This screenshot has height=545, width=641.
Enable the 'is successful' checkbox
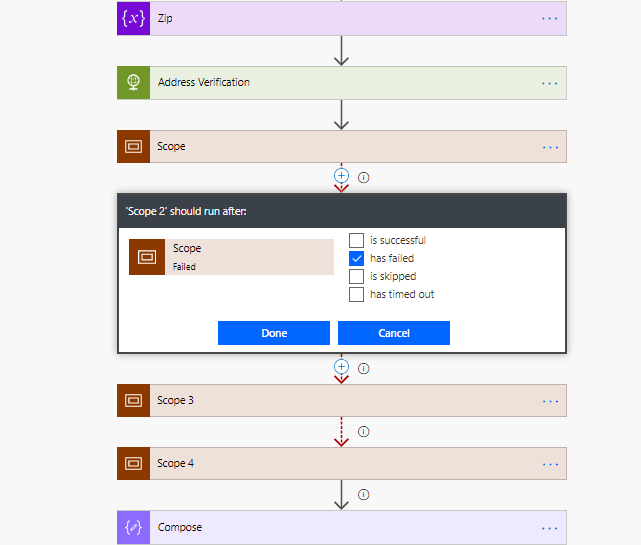pos(356,240)
